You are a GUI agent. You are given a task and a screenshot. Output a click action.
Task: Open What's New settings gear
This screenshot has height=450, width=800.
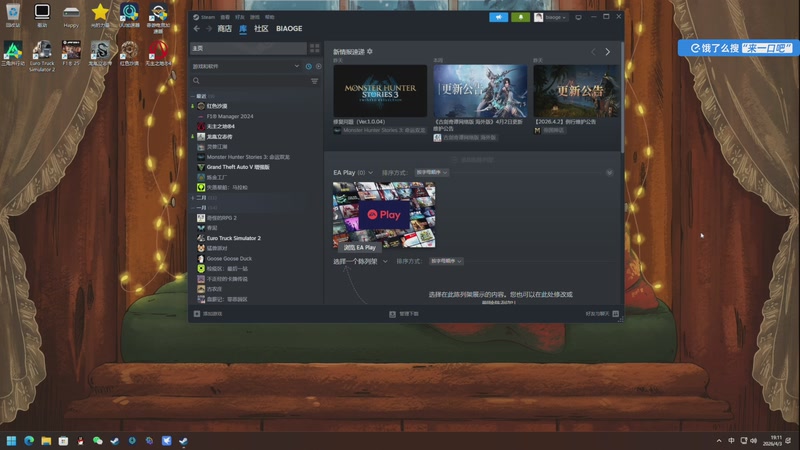pos(370,52)
